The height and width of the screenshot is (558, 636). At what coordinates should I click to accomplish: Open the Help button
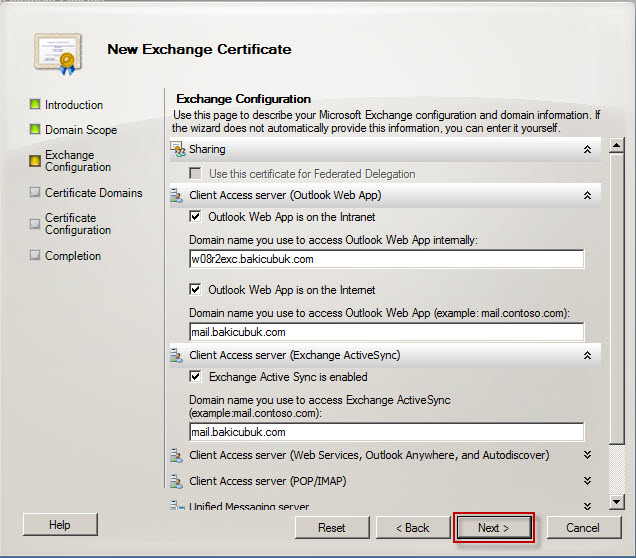point(60,525)
